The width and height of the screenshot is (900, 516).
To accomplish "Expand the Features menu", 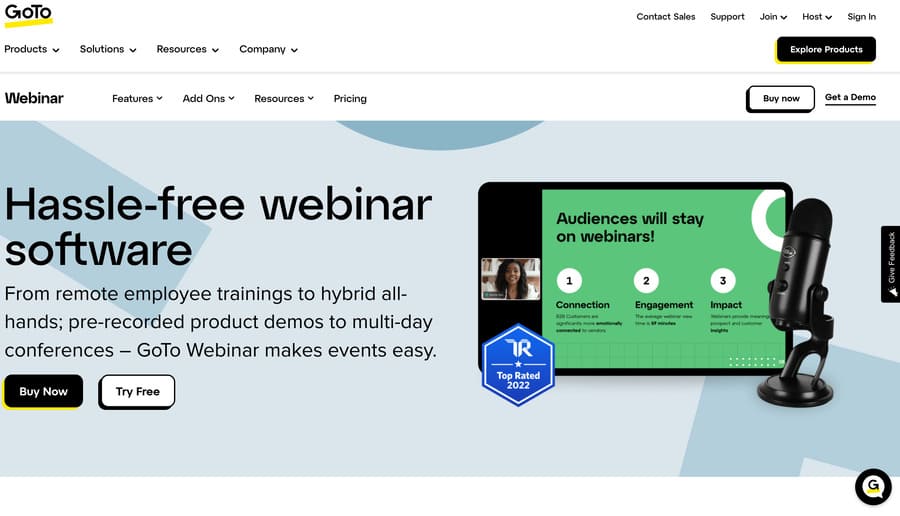I will coord(137,99).
